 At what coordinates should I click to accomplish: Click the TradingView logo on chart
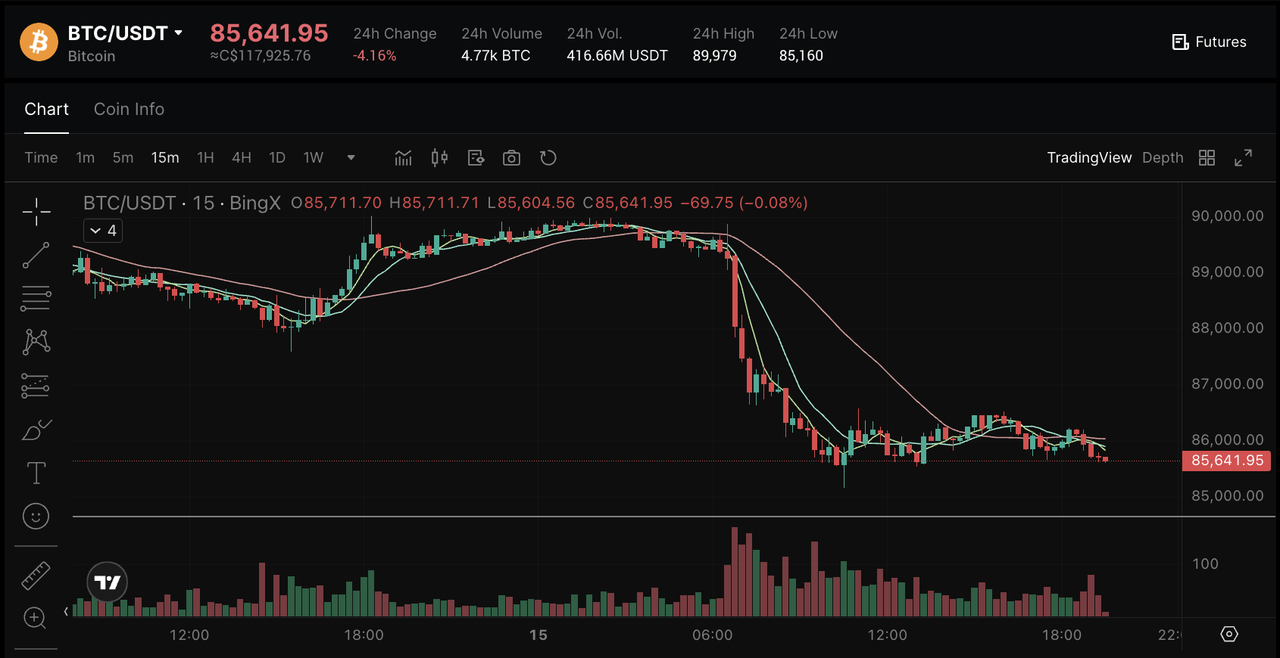pyautogui.click(x=107, y=582)
